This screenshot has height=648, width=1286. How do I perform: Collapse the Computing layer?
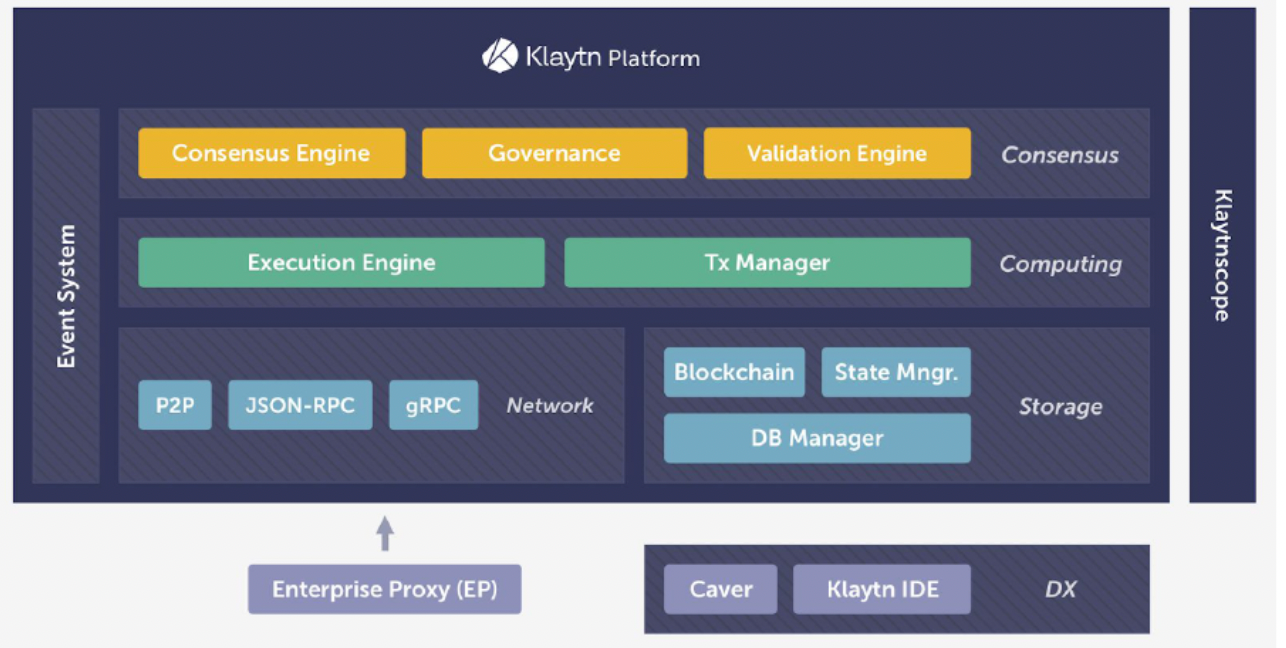tap(1060, 264)
